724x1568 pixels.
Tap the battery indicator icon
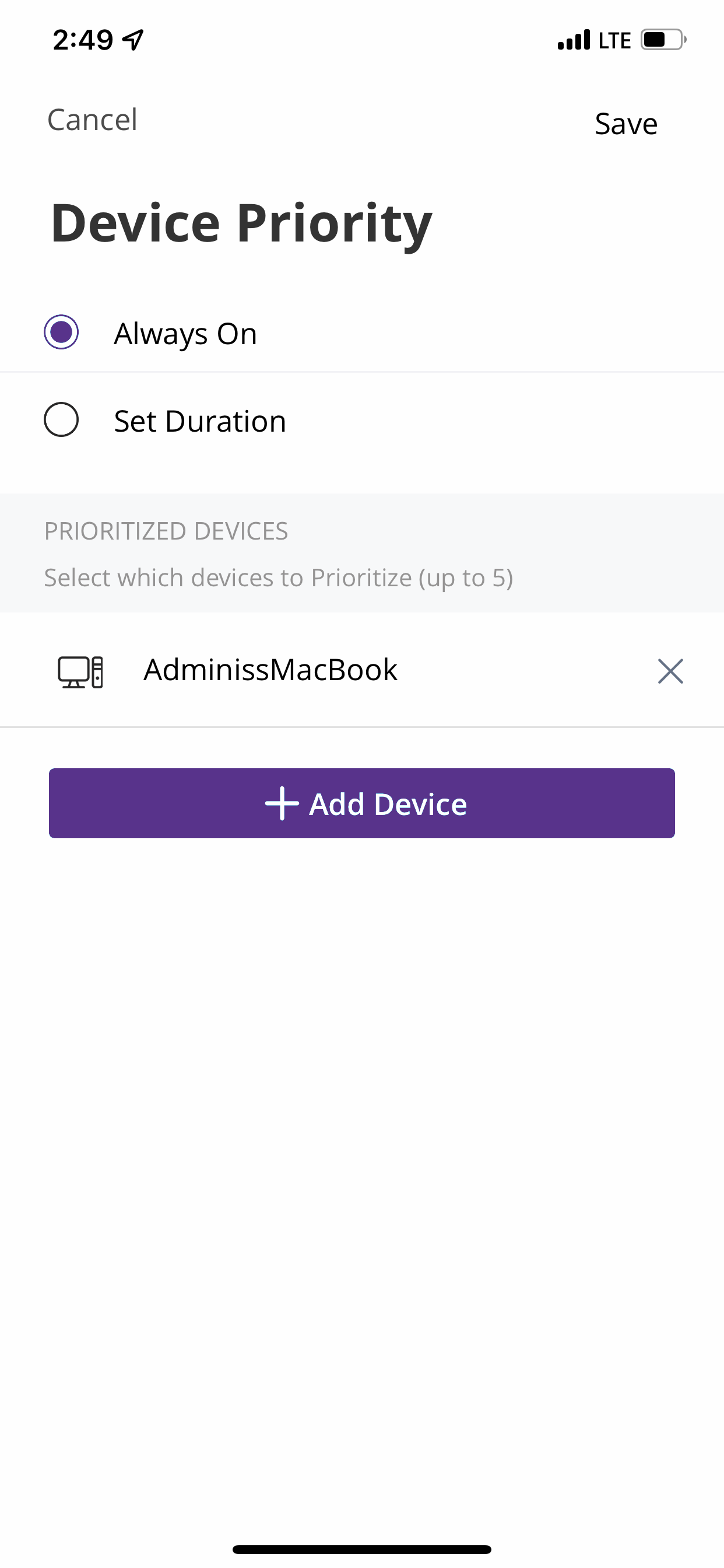(663, 40)
